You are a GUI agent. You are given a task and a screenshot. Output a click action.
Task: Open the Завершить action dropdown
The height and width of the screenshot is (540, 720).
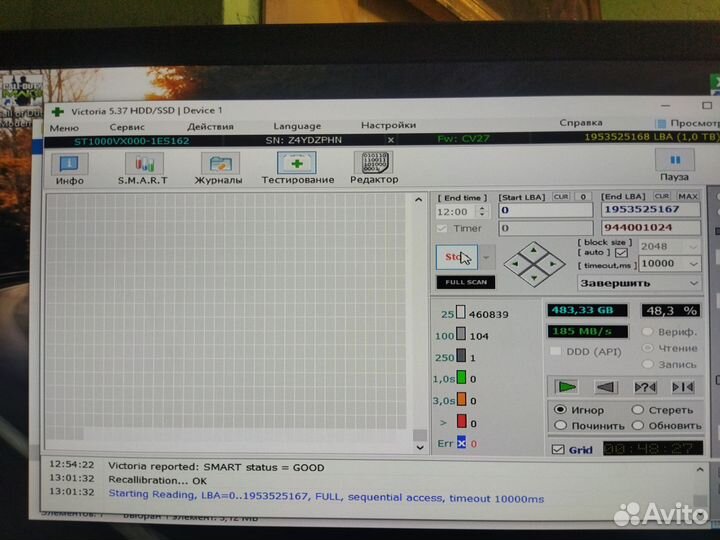pos(639,283)
